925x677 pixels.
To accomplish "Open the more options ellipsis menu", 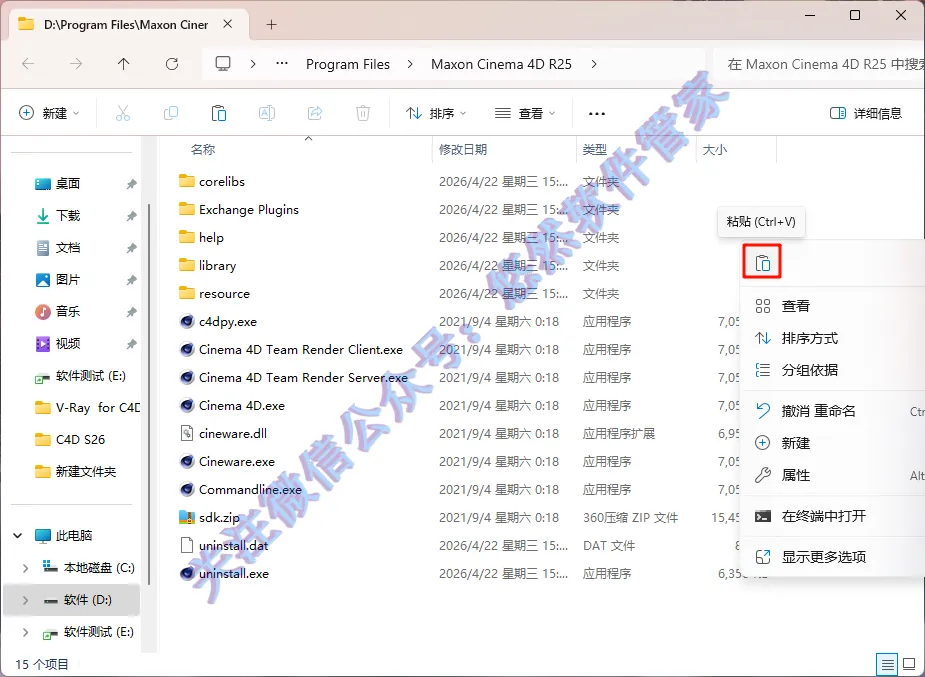I will tap(597, 113).
